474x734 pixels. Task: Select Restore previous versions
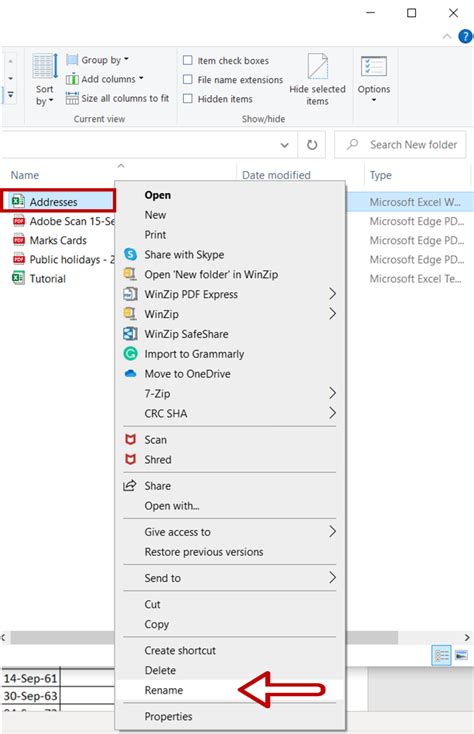click(x=204, y=552)
